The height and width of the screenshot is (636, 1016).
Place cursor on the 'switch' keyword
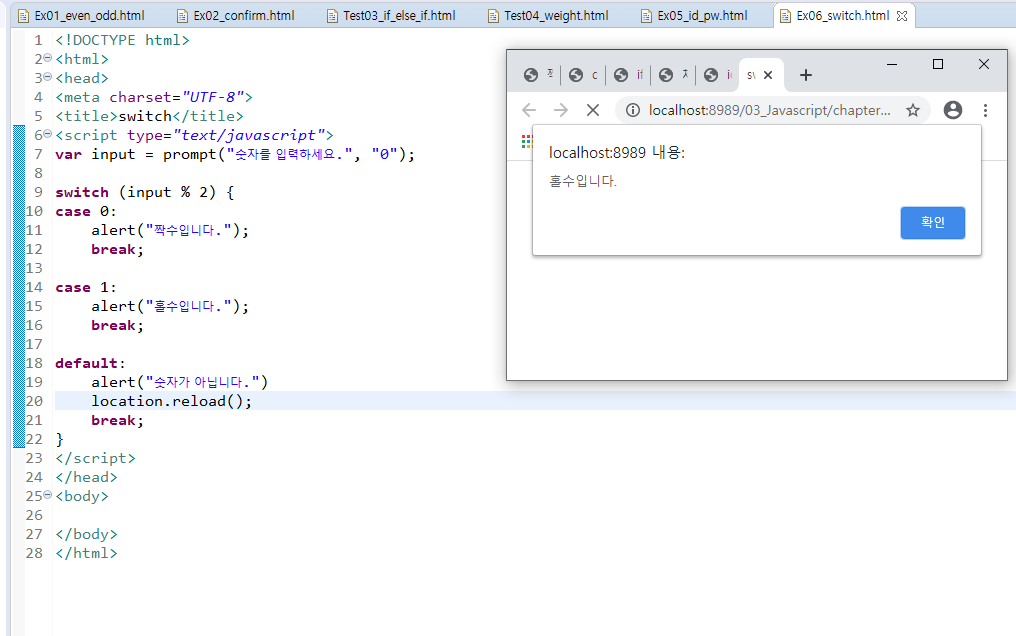pyautogui.click(x=82, y=192)
